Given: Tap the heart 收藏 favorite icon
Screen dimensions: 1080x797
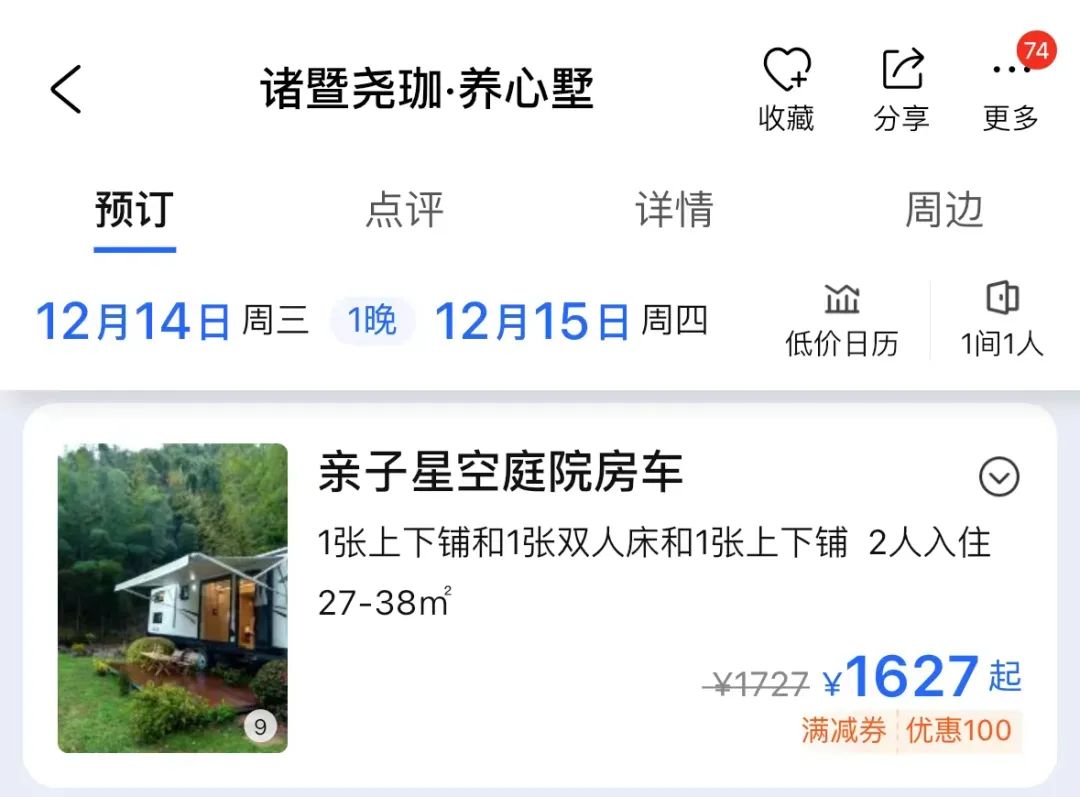Looking at the screenshot, I should (x=787, y=69).
